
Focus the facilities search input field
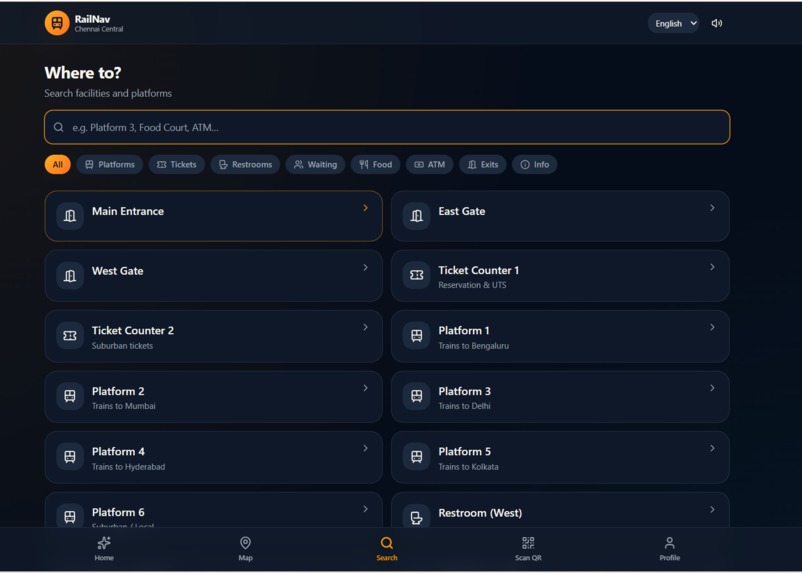387,127
